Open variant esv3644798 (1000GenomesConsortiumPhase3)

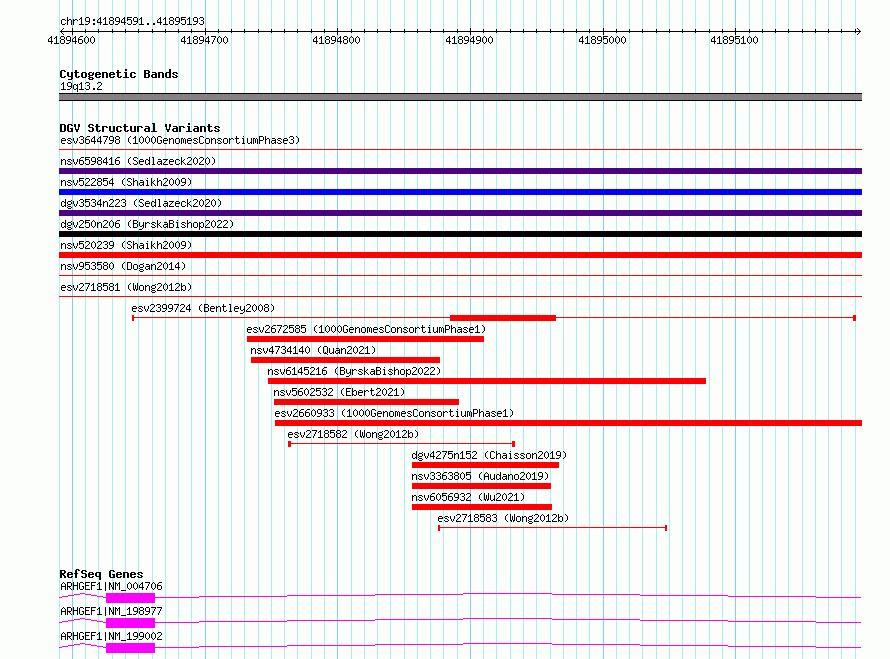point(180,140)
